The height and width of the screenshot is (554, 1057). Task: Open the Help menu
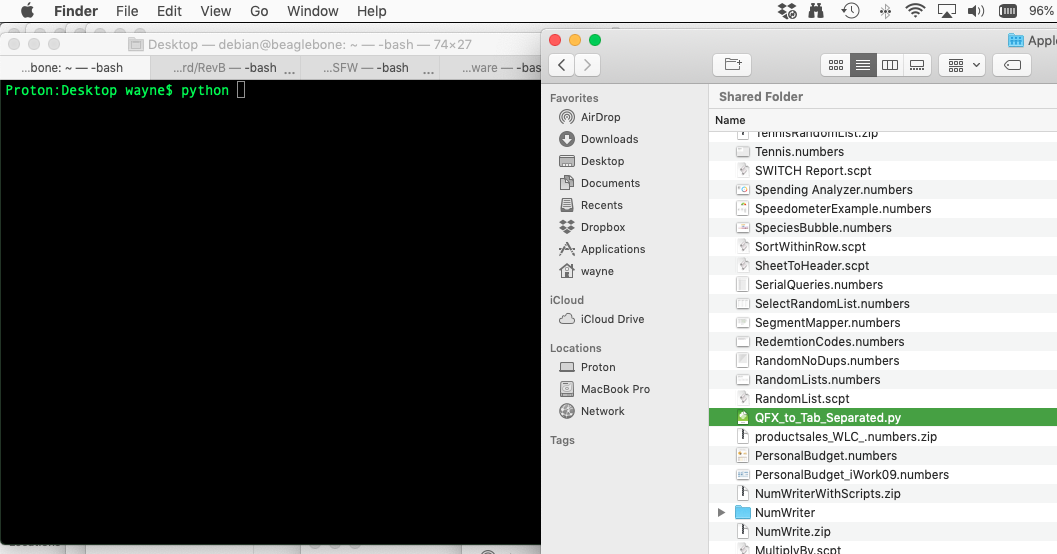(371, 11)
